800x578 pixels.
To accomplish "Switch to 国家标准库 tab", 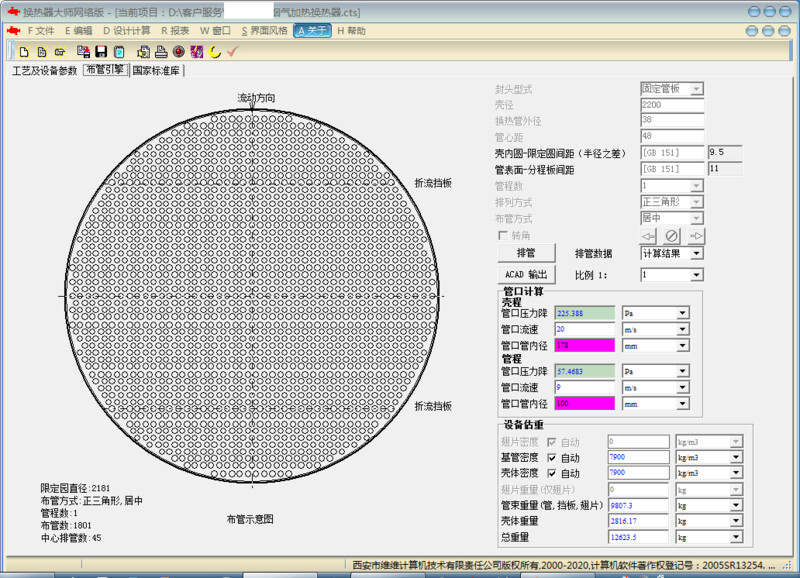I will point(156,70).
